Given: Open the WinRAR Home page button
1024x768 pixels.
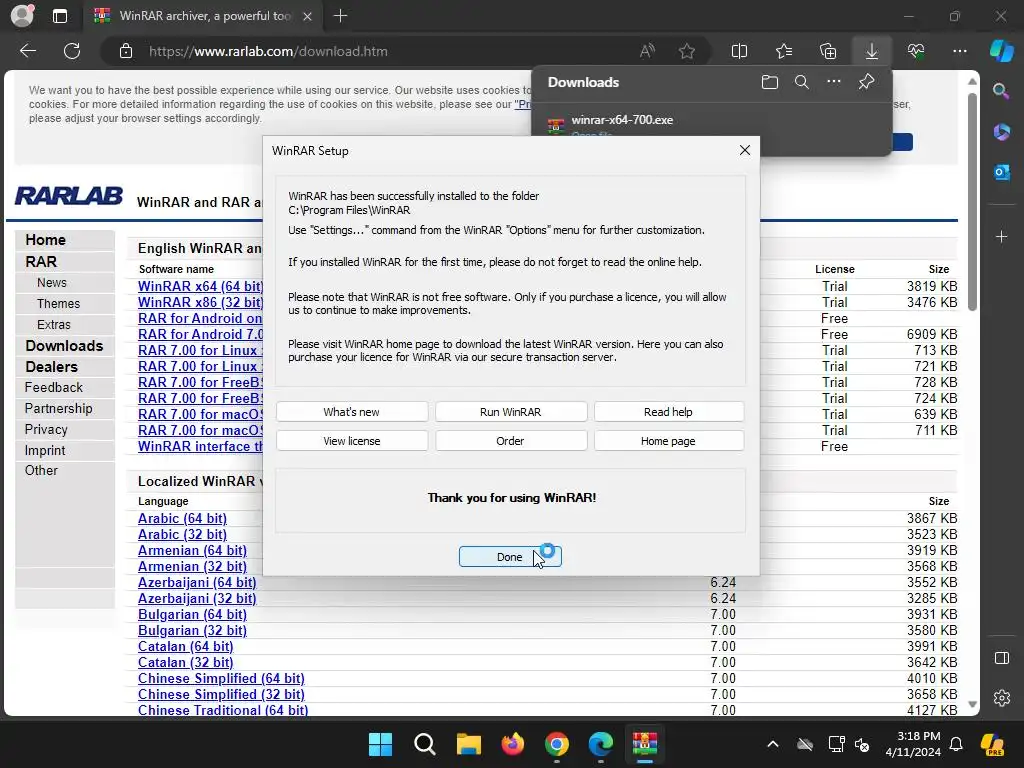Looking at the screenshot, I should coord(668,441).
